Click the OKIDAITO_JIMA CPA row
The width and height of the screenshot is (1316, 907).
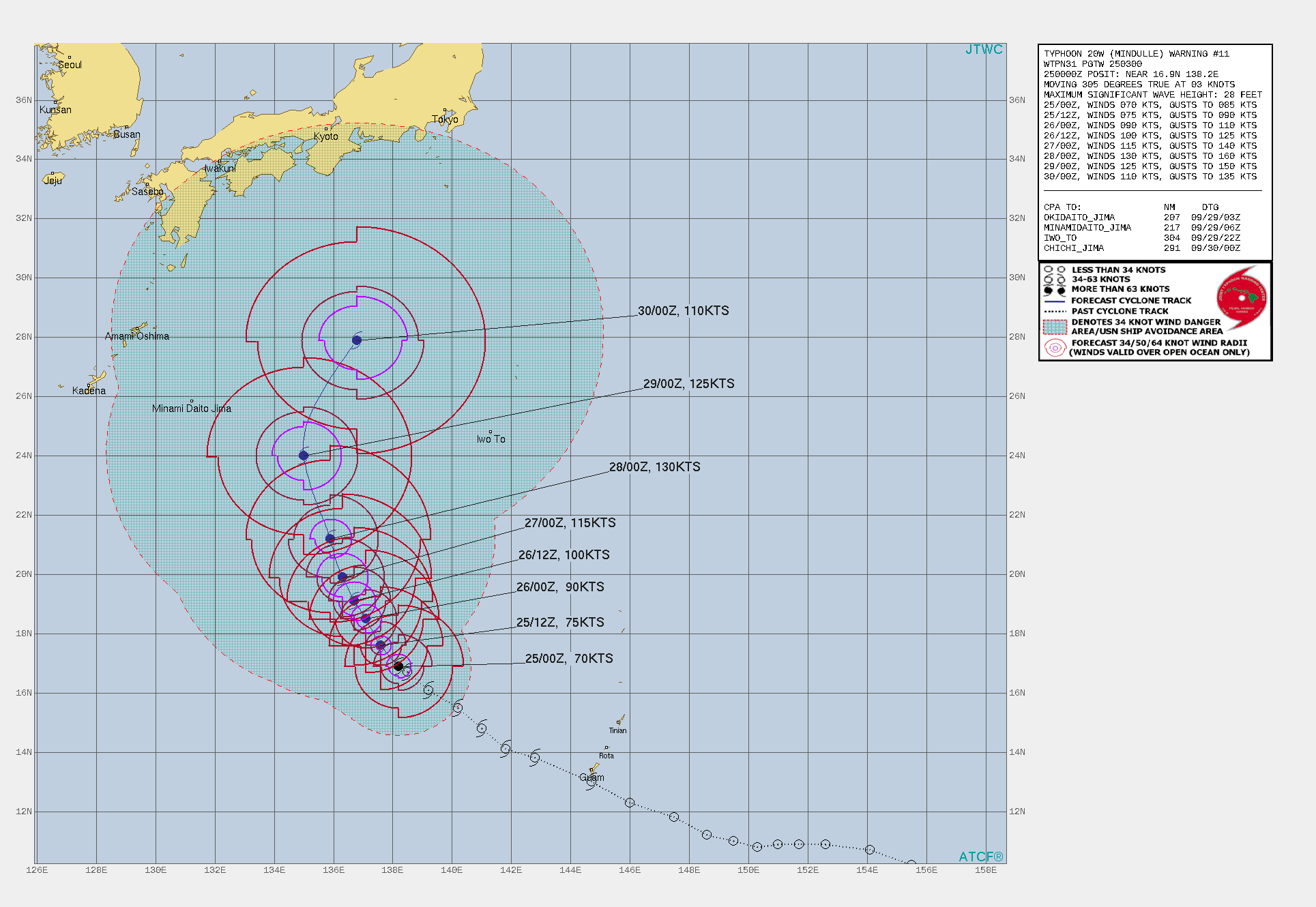(1141, 218)
